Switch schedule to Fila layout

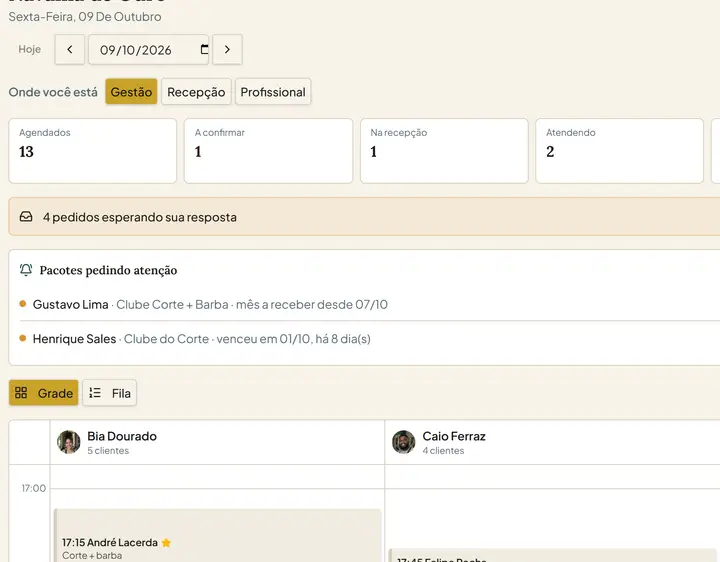(x=109, y=393)
